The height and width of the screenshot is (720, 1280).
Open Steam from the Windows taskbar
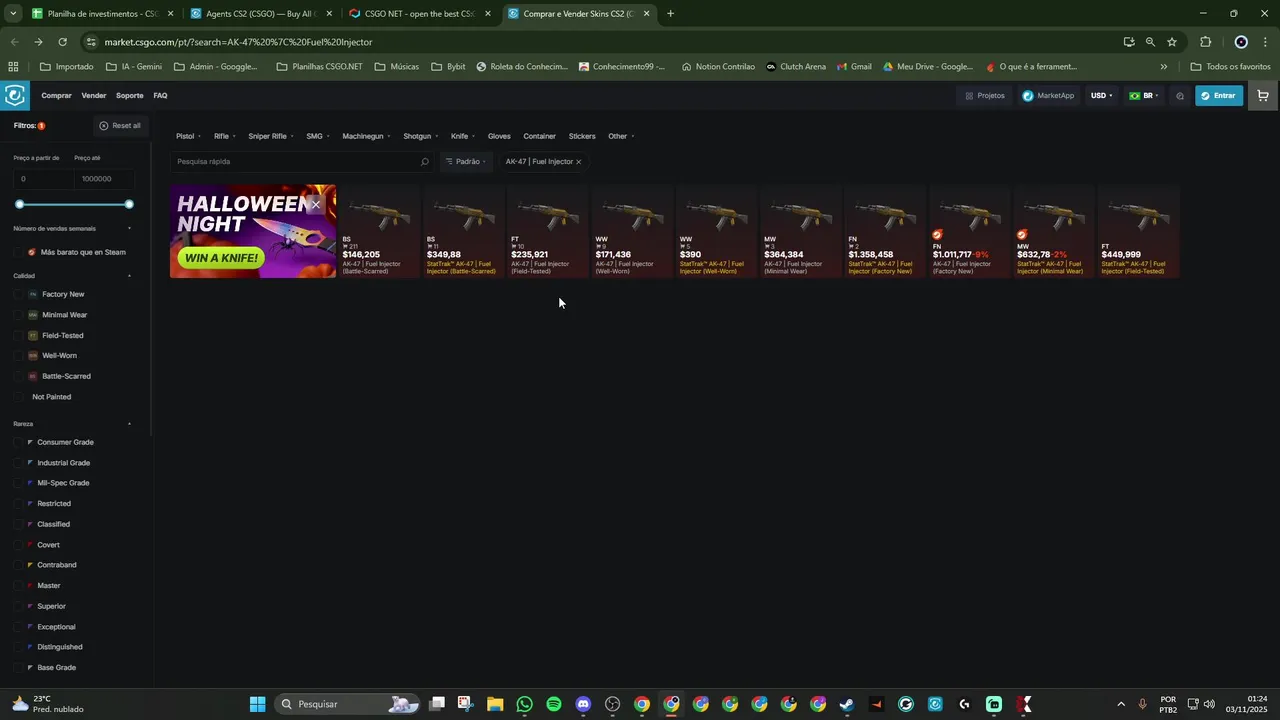click(847, 704)
